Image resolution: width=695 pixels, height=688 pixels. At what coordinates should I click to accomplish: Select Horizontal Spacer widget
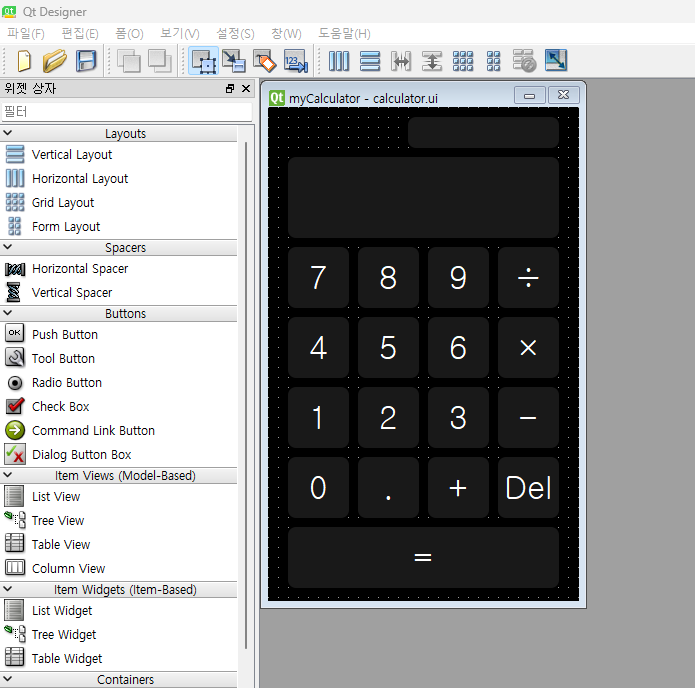80,269
